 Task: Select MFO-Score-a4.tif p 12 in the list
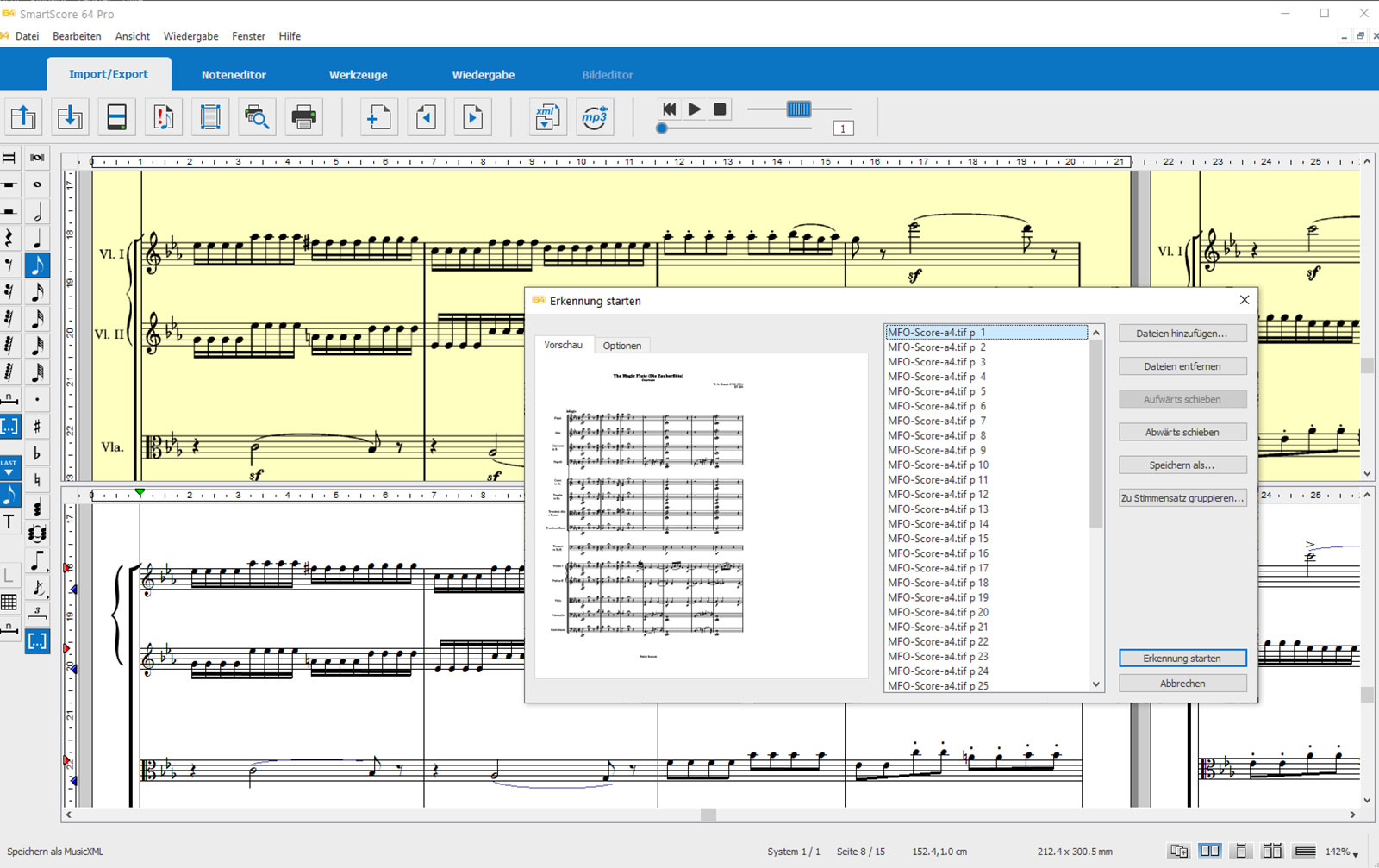988,495
